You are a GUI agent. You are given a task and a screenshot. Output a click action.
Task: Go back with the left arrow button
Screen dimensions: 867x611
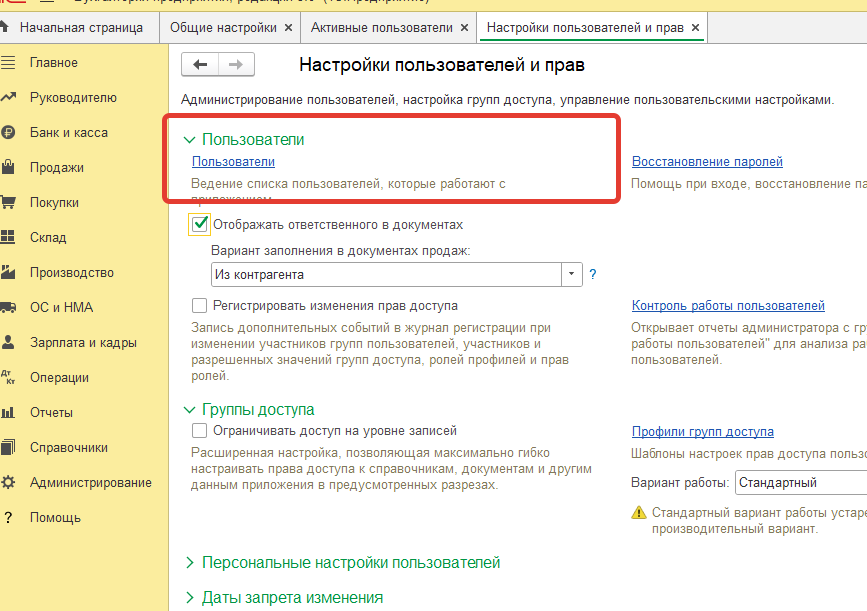coord(200,65)
